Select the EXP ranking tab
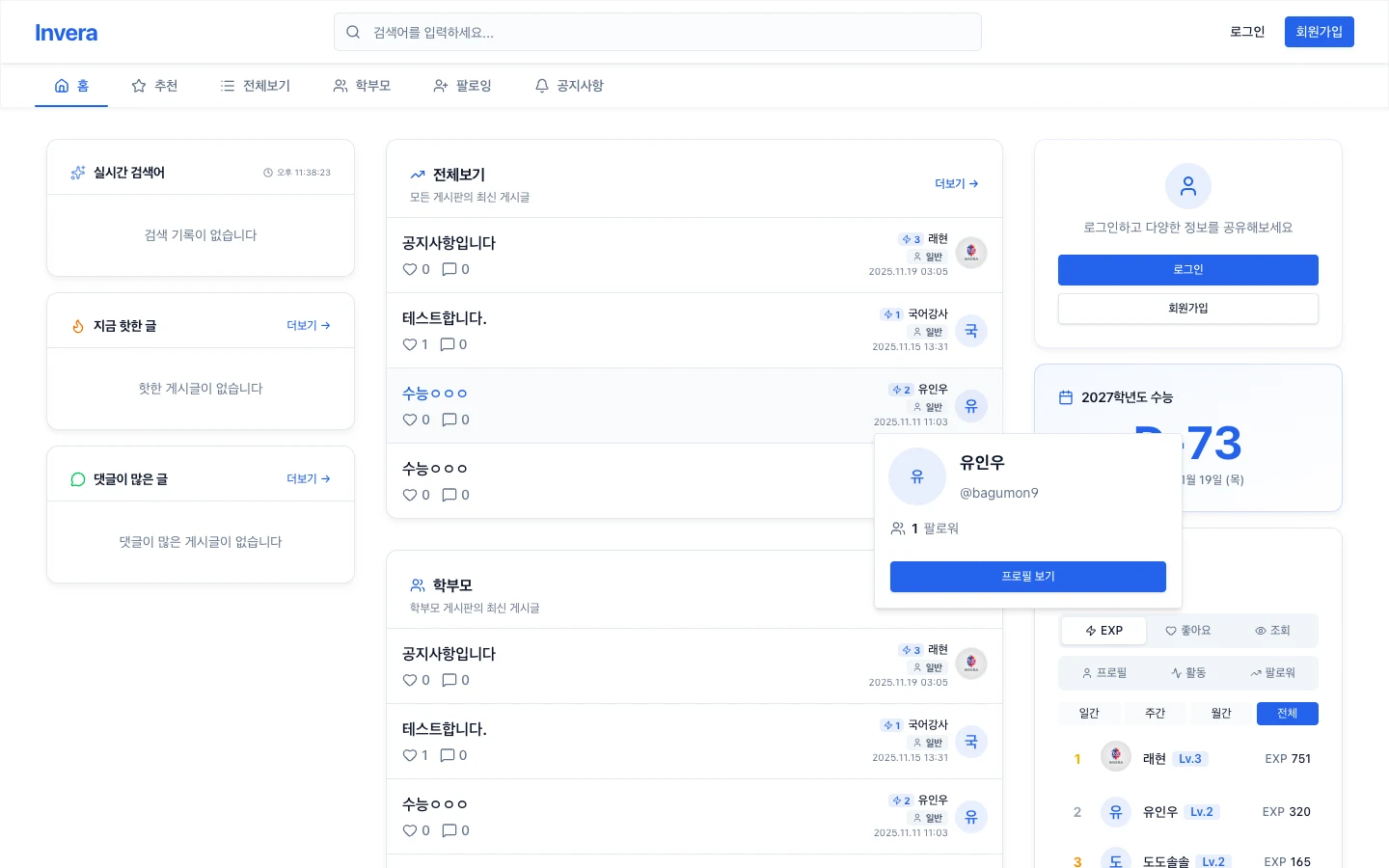The width and height of the screenshot is (1389, 868). click(x=1103, y=631)
